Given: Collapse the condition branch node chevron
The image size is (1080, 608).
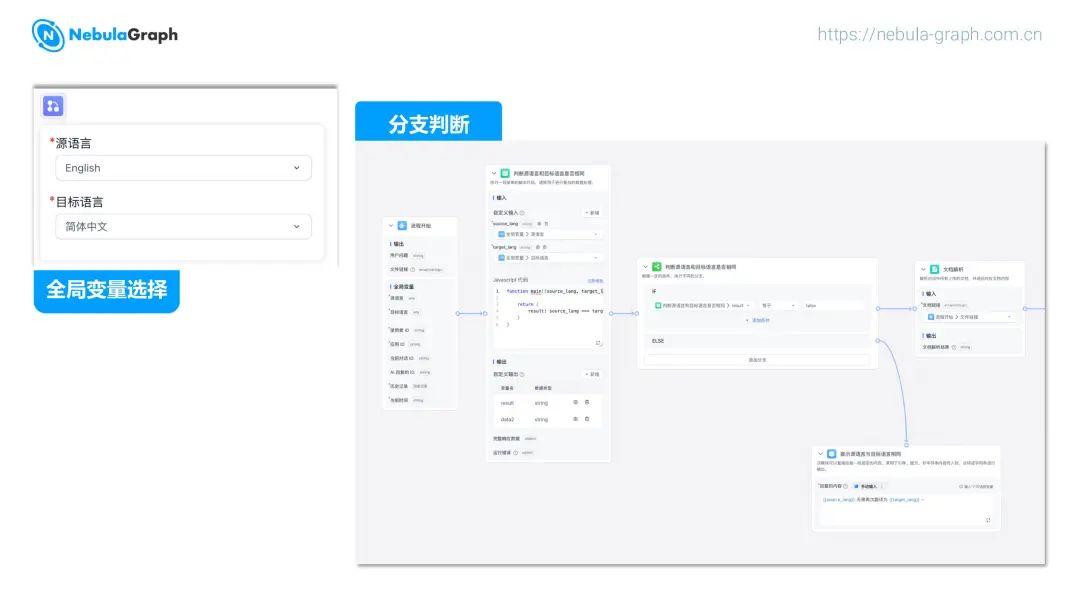Looking at the screenshot, I should pos(645,267).
